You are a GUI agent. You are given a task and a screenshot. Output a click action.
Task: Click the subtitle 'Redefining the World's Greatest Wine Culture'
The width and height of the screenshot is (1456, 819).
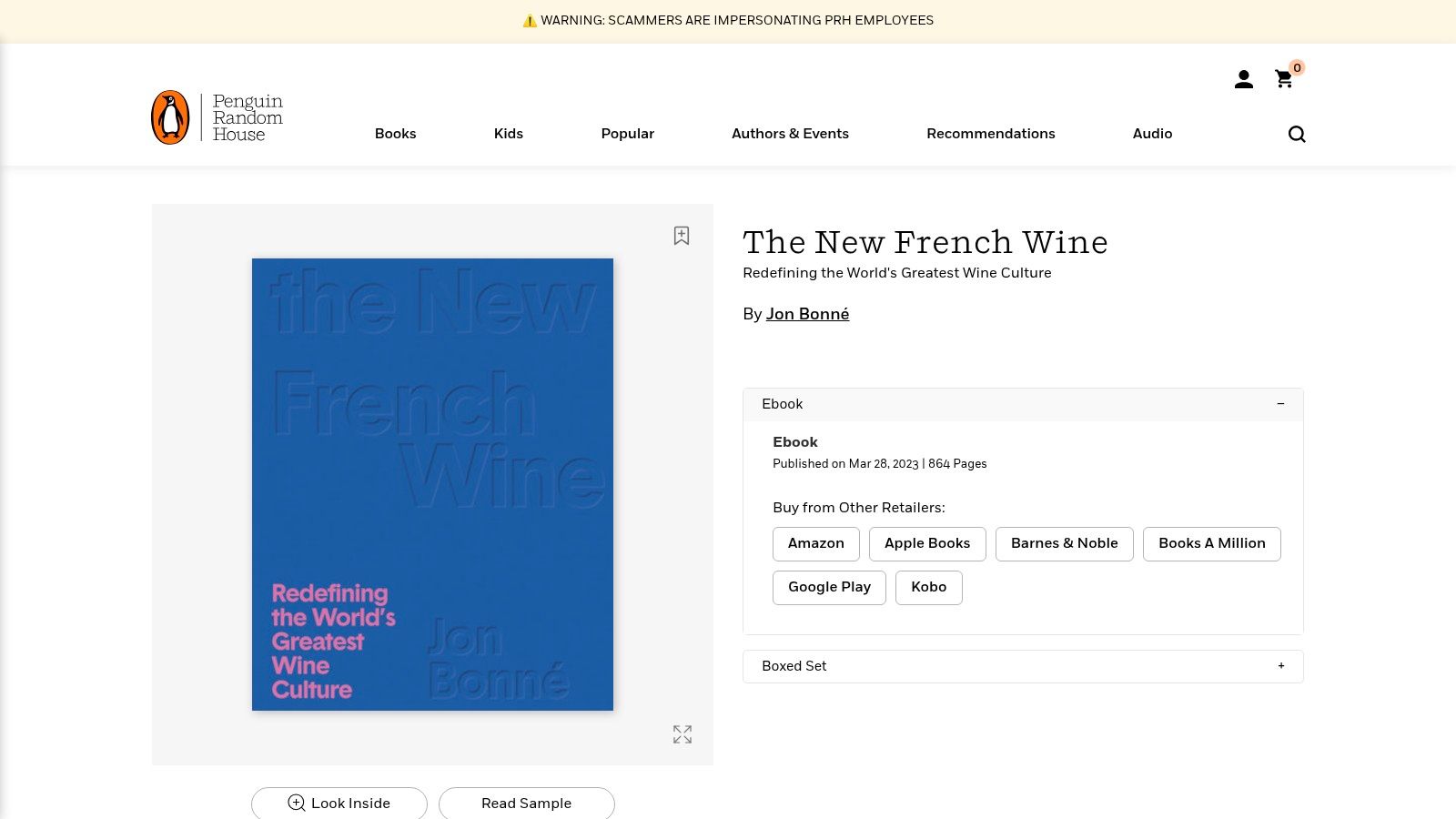897,273
